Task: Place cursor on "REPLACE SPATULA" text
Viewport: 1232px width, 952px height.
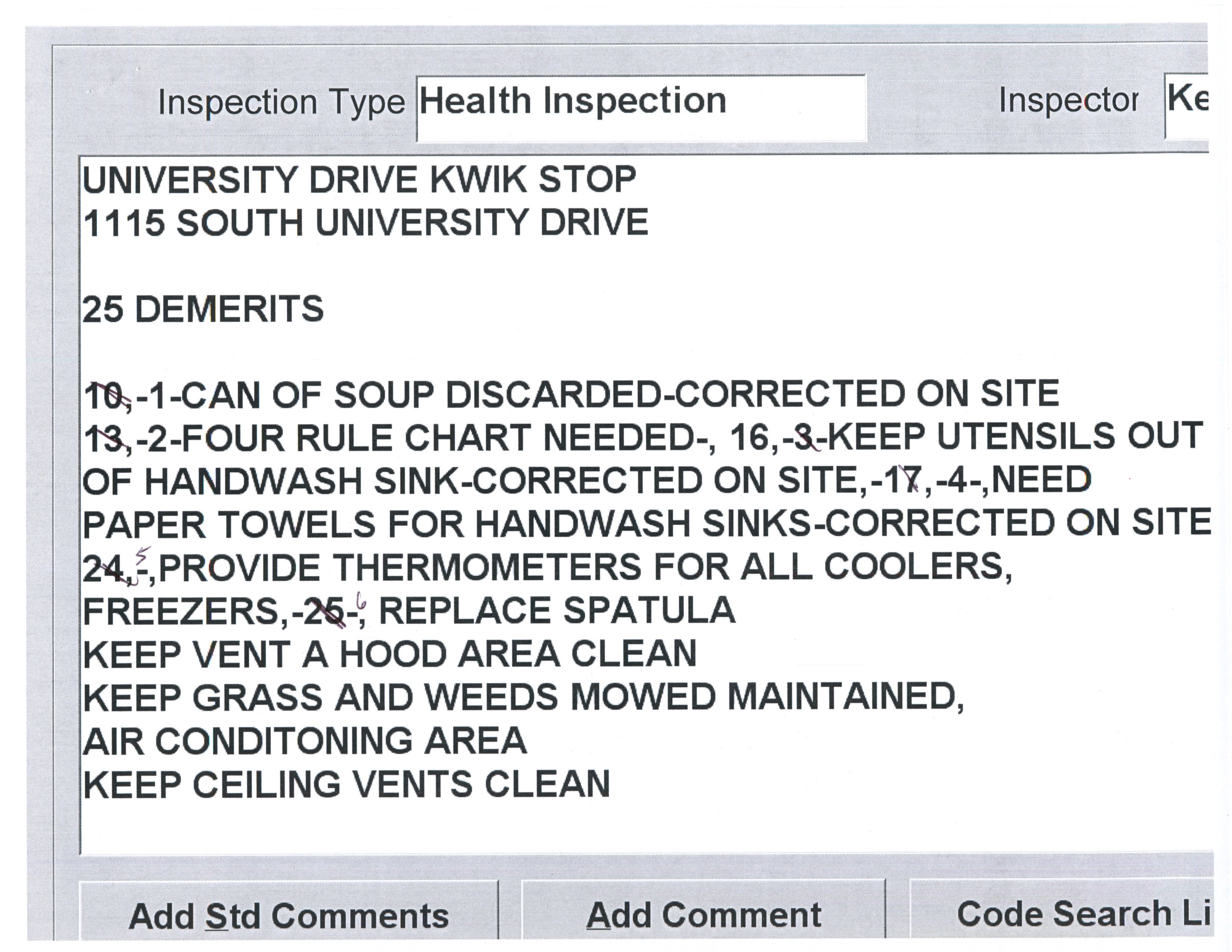Action: coord(556,611)
